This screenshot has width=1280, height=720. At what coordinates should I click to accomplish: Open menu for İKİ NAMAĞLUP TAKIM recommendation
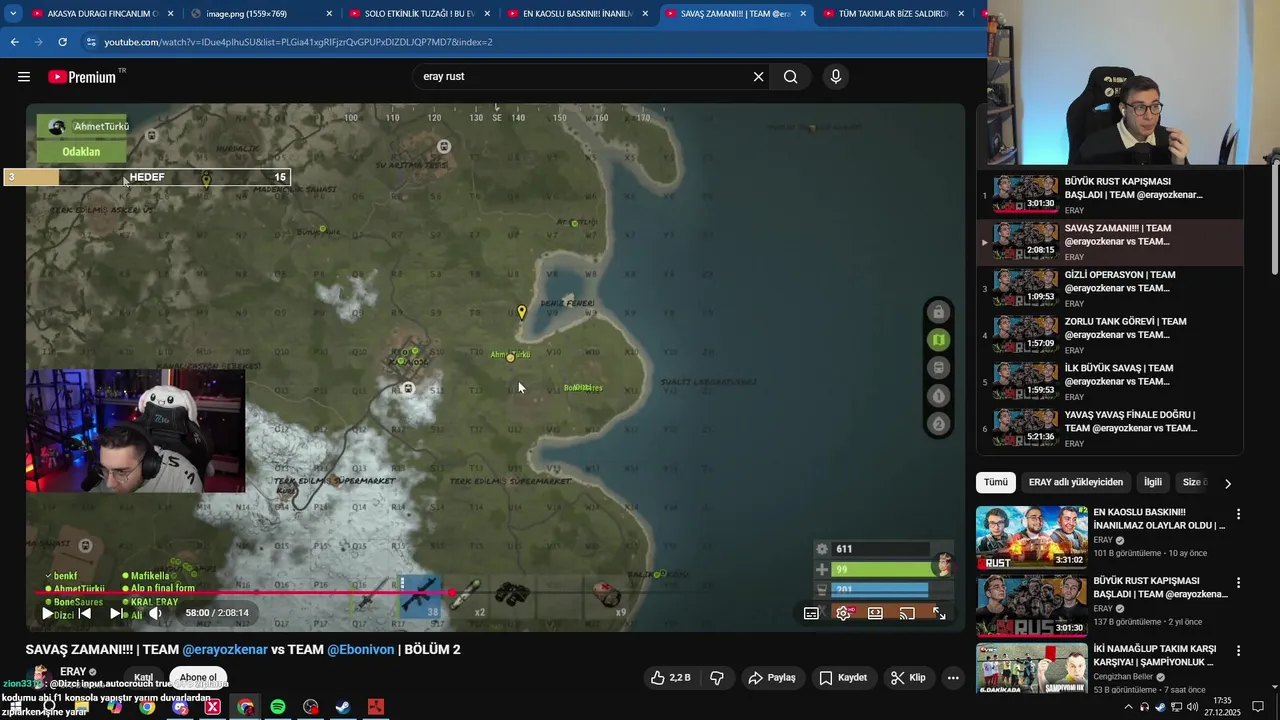point(1238,650)
